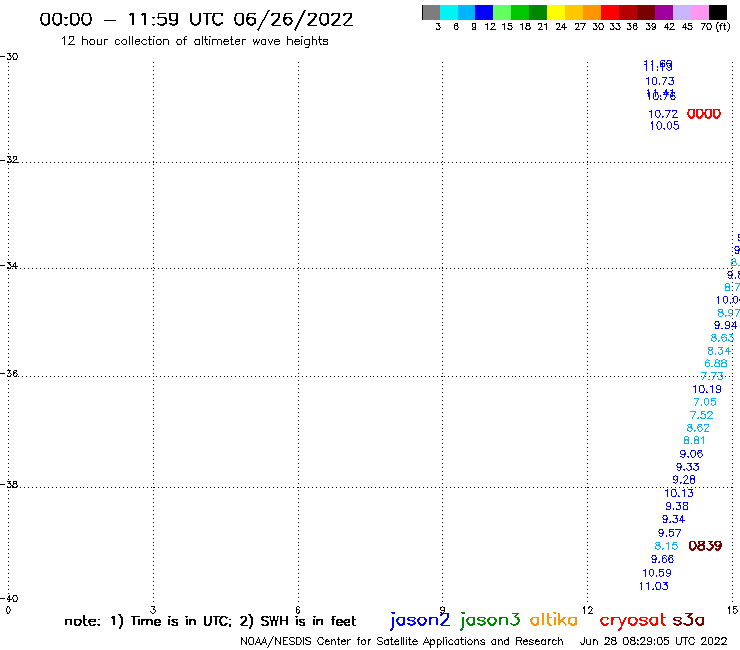Pick the lavender swatch in the color scale

click(x=681, y=12)
